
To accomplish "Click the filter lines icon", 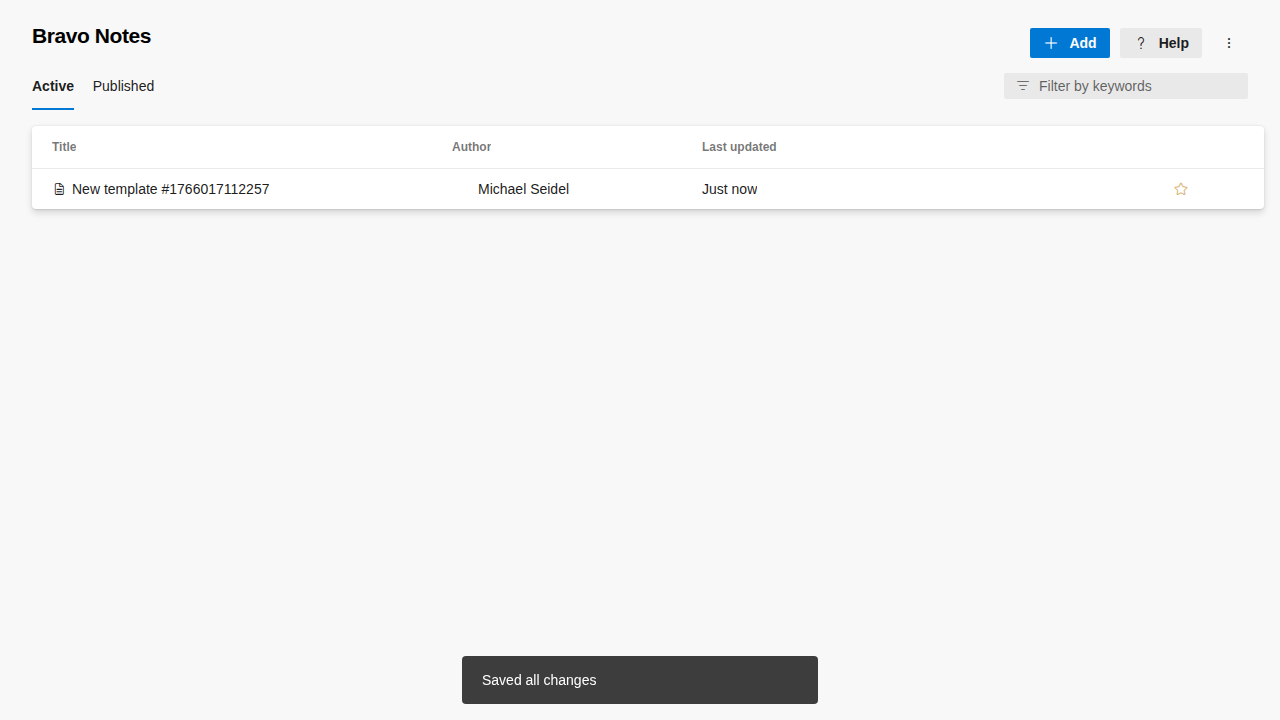I will click(1023, 86).
